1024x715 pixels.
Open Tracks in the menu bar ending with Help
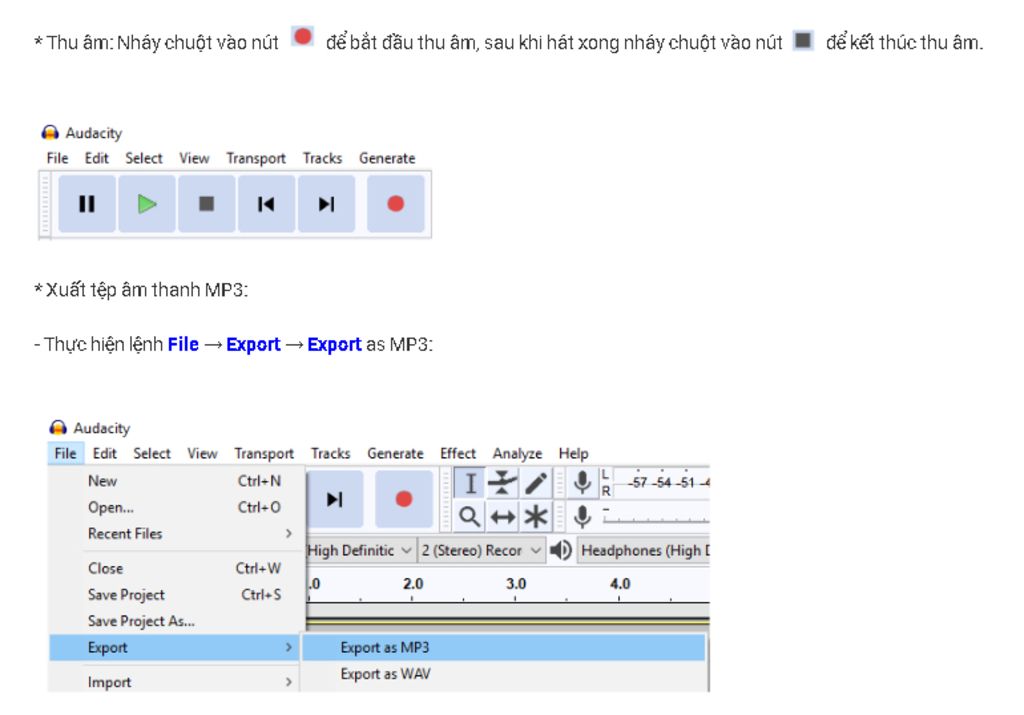point(330,453)
